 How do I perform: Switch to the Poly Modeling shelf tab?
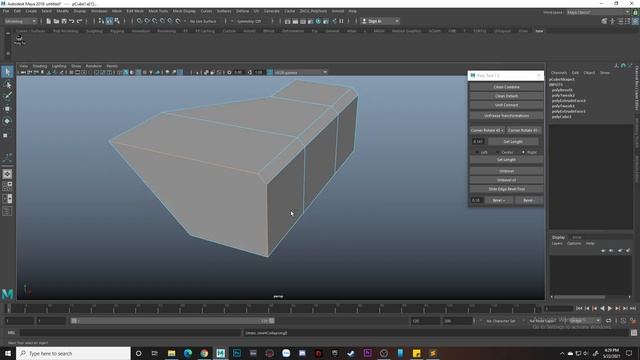tap(65, 31)
